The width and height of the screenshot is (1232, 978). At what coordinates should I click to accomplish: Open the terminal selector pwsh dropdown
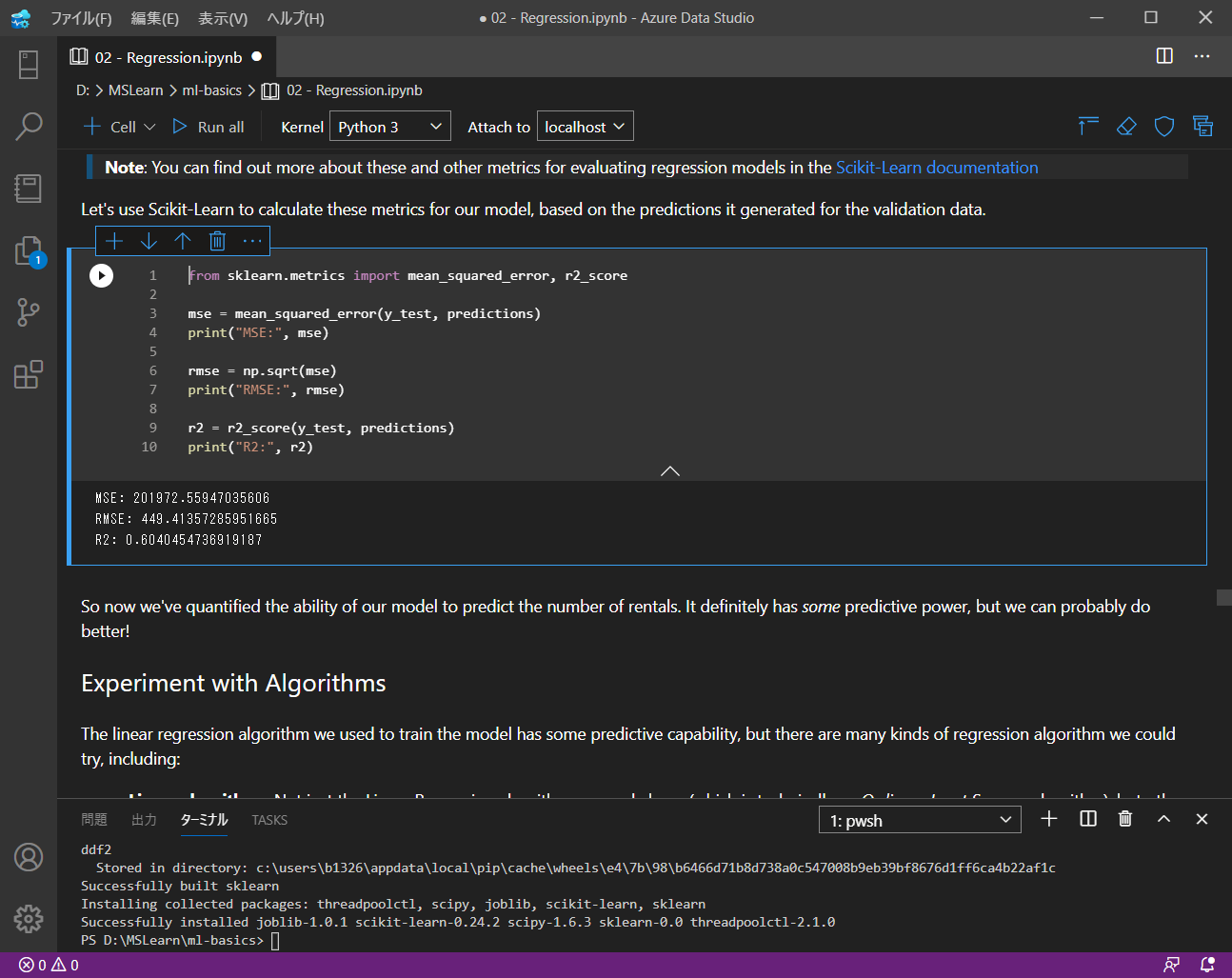(919, 820)
